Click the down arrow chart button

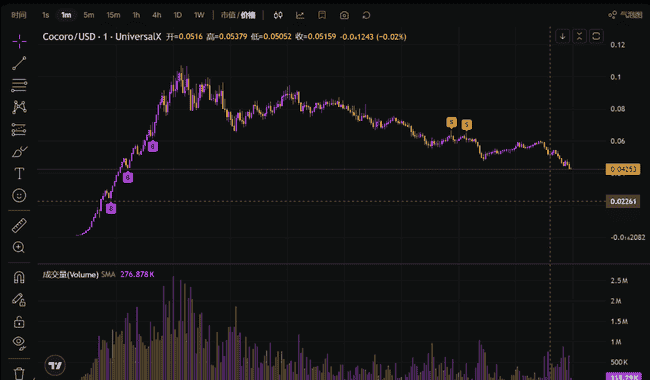click(x=563, y=36)
